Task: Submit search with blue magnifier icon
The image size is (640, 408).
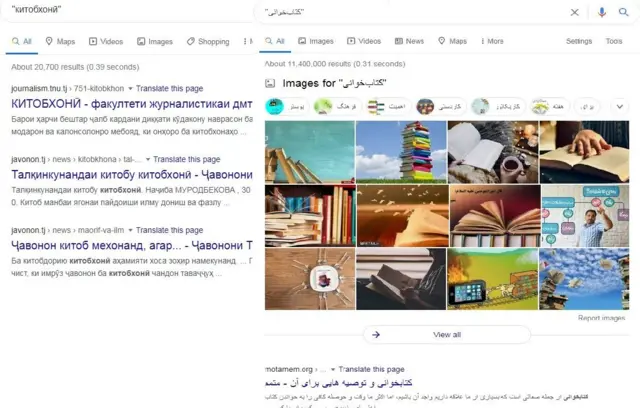Action: (x=623, y=12)
